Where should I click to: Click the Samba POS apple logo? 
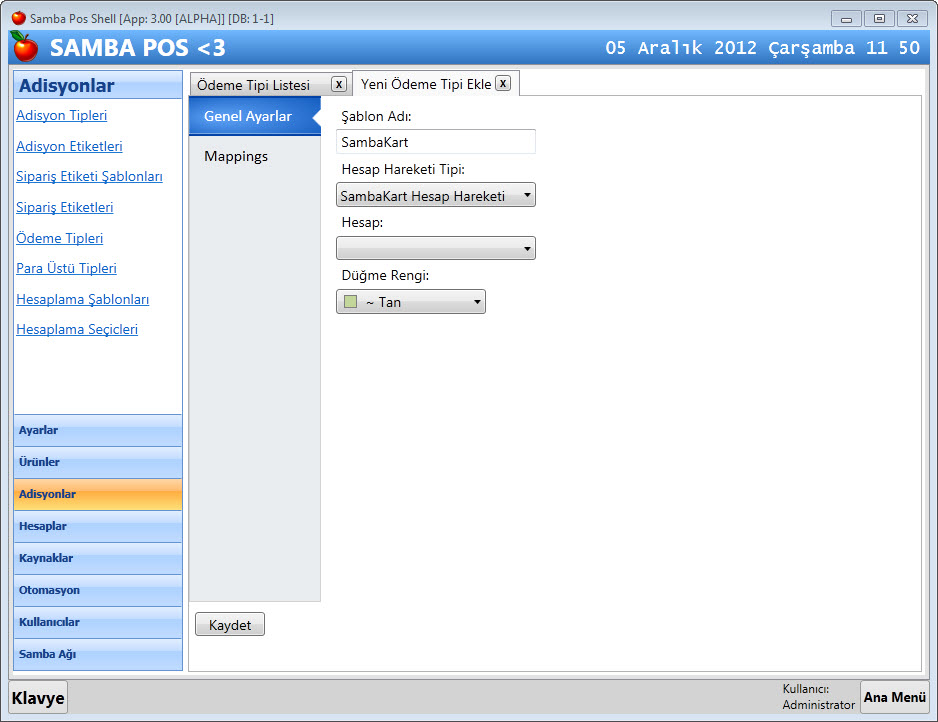(24, 47)
